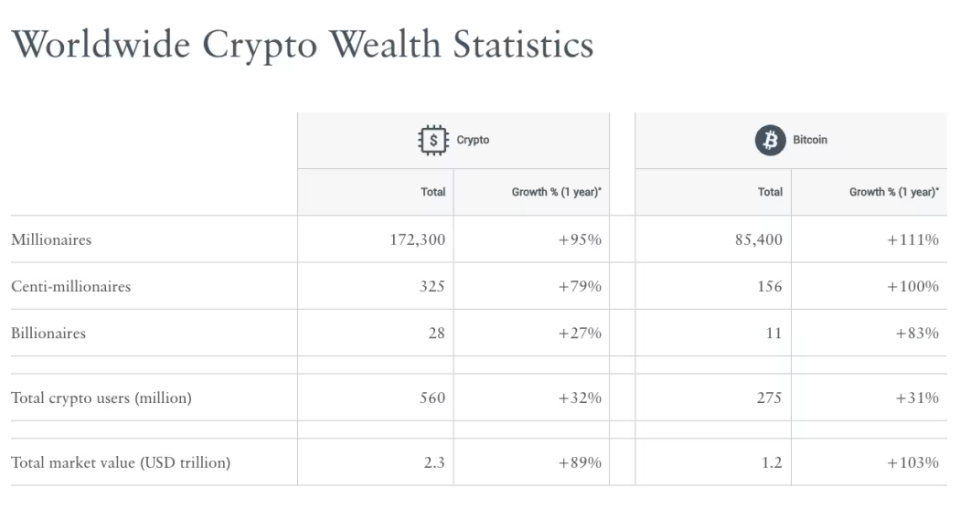
Task: Click Total market value (USD trillion) label
Action: click(x=121, y=462)
